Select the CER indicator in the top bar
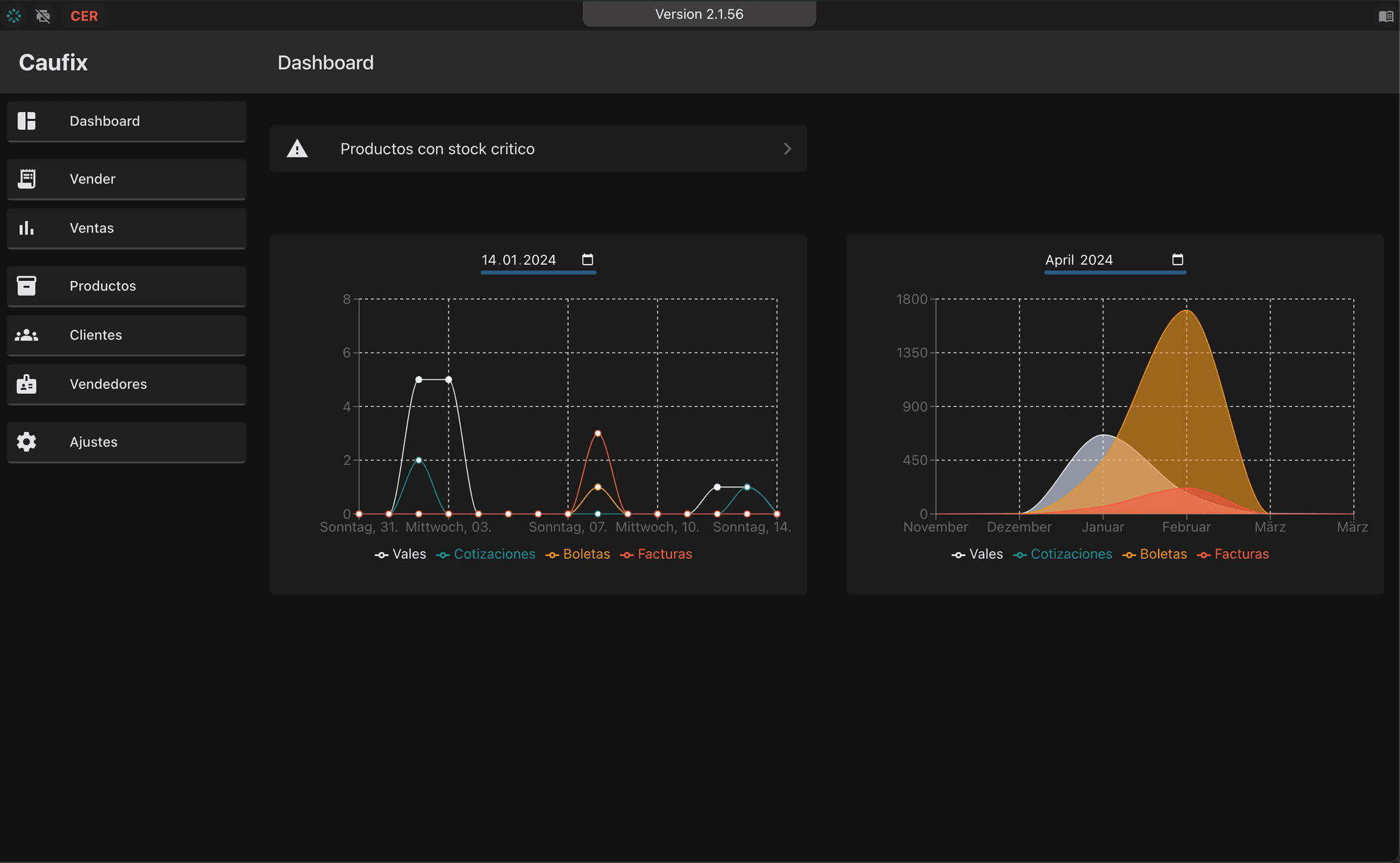The width and height of the screenshot is (1400, 863). (84, 16)
